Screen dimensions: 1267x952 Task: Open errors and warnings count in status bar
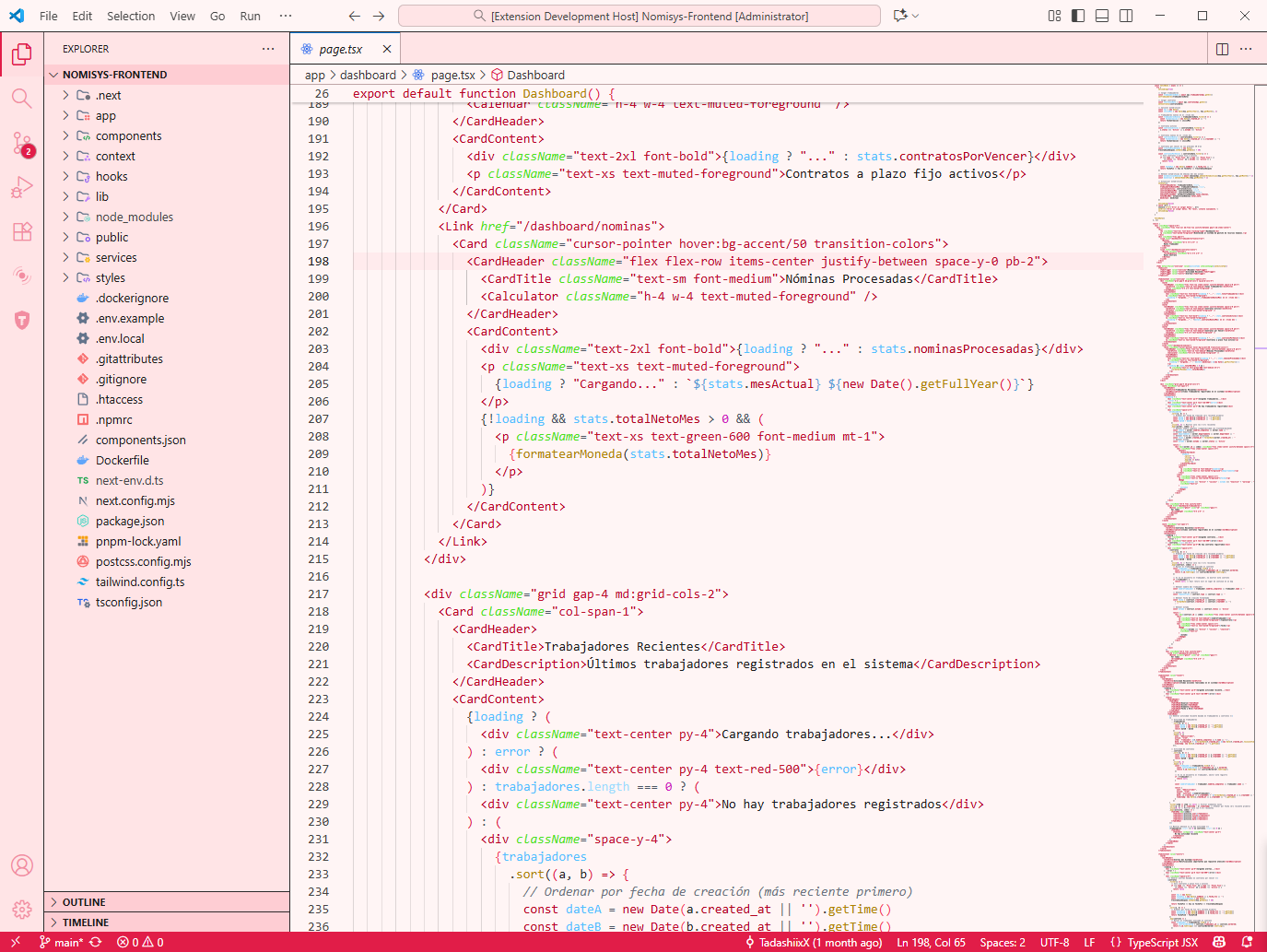(x=140, y=942)
